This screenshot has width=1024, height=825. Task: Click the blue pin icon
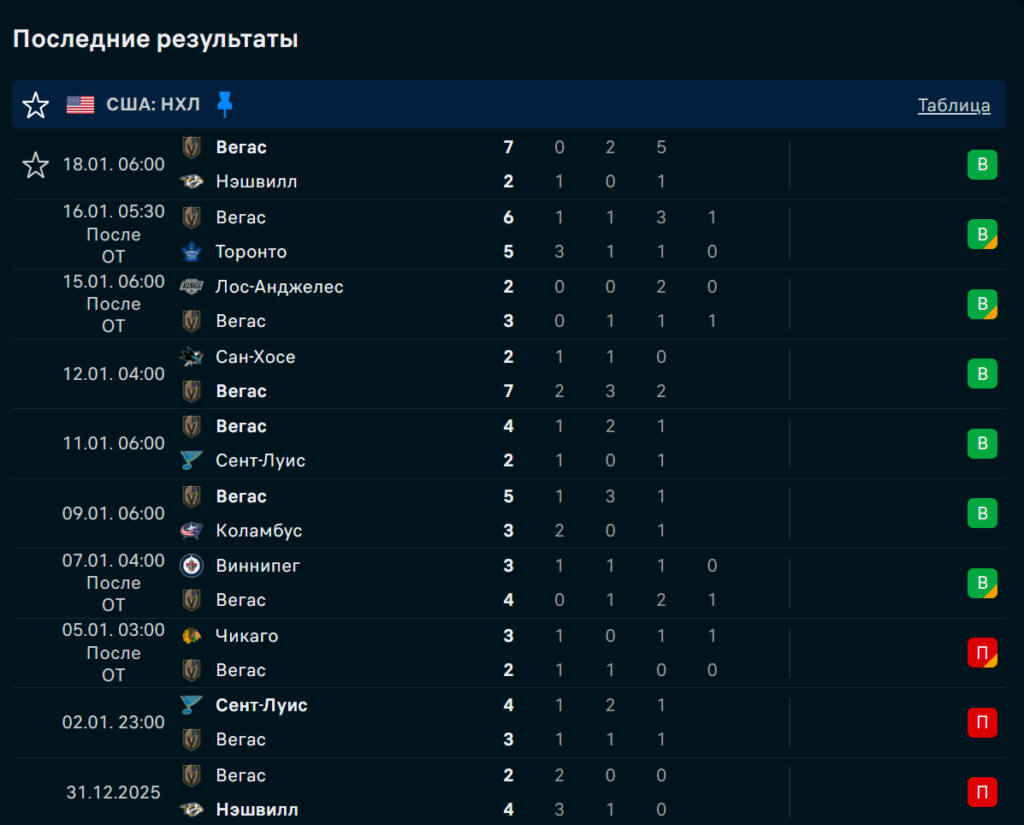(225, 104)
